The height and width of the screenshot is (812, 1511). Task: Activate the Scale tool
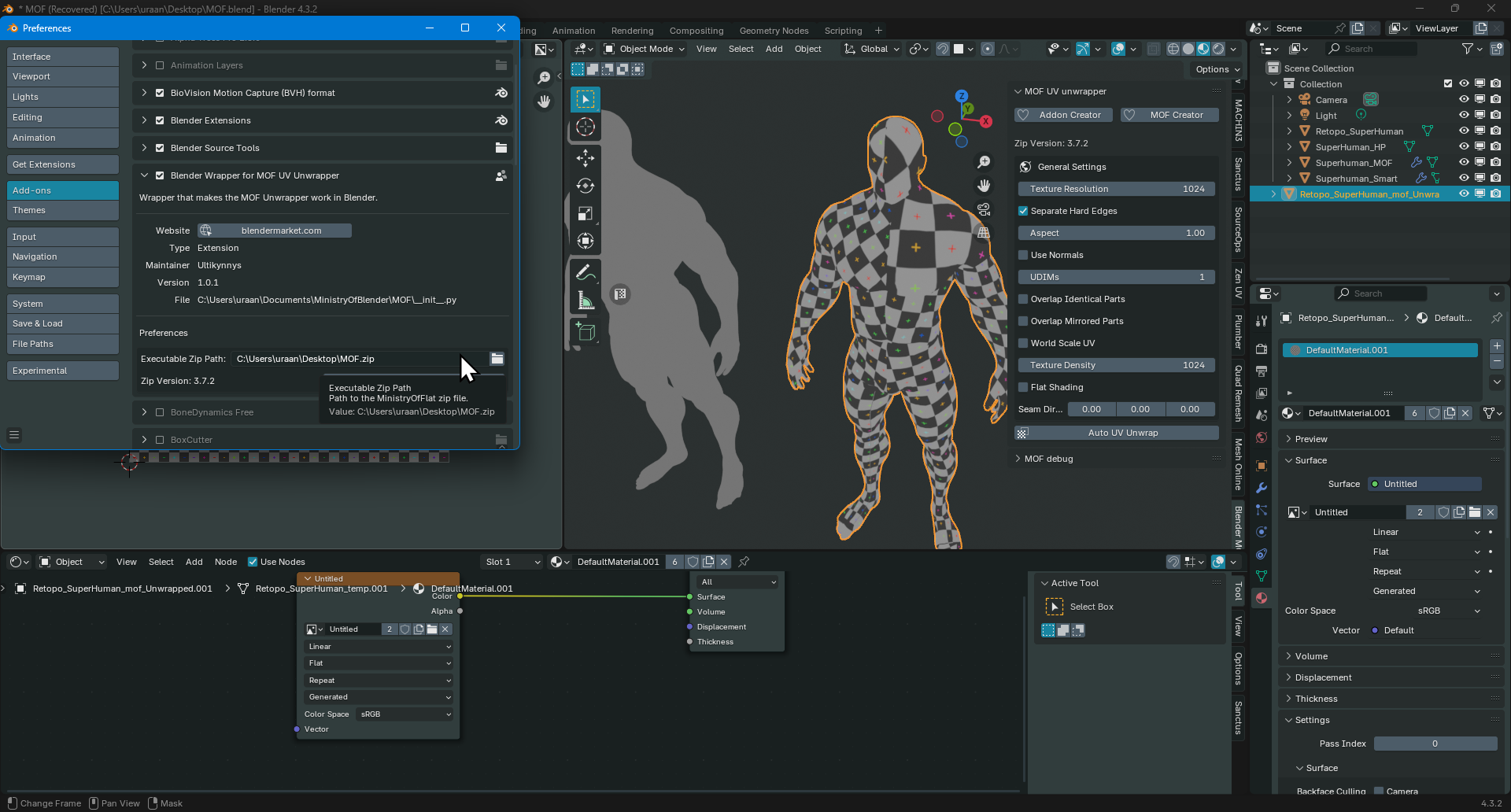[585, 213]
